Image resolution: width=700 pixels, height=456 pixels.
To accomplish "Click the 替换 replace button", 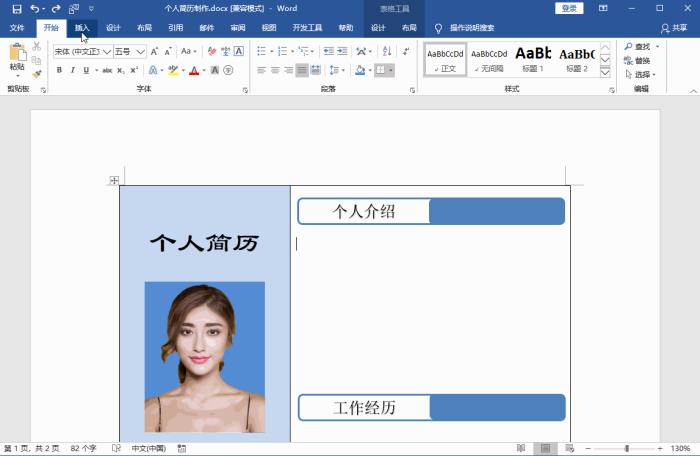I will pos(641,60).
